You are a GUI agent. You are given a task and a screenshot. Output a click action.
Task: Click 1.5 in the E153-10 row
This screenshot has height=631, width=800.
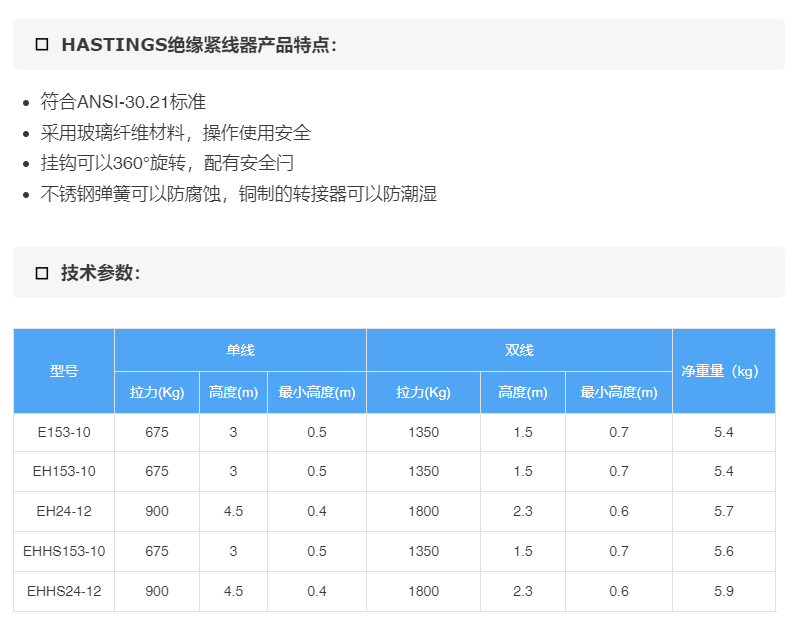click(523, 433)
